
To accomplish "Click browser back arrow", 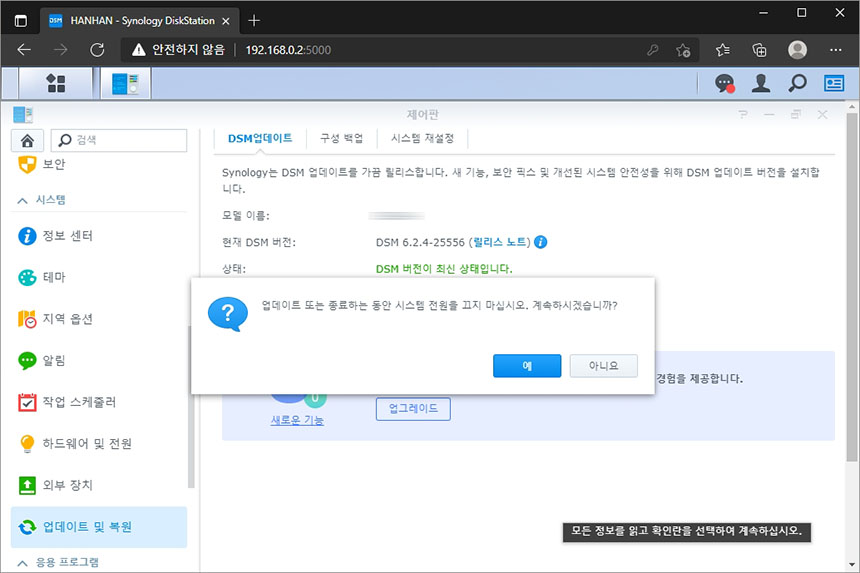I will 24,50.
